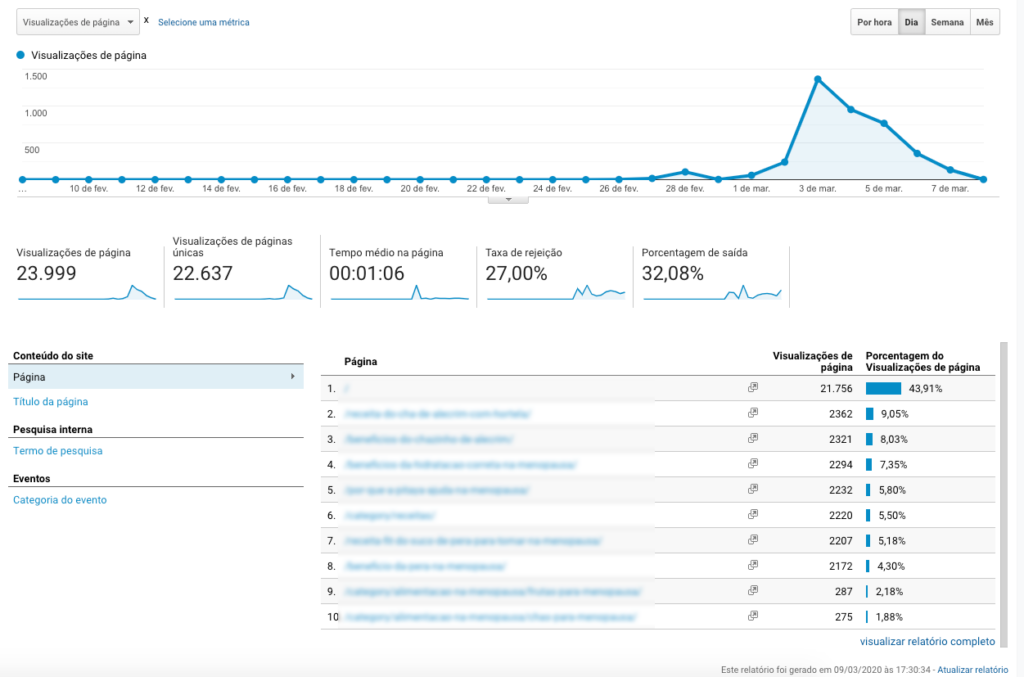Open external link icon for row 7
This screenshot has height=677, width=1024.
(753, 540)
